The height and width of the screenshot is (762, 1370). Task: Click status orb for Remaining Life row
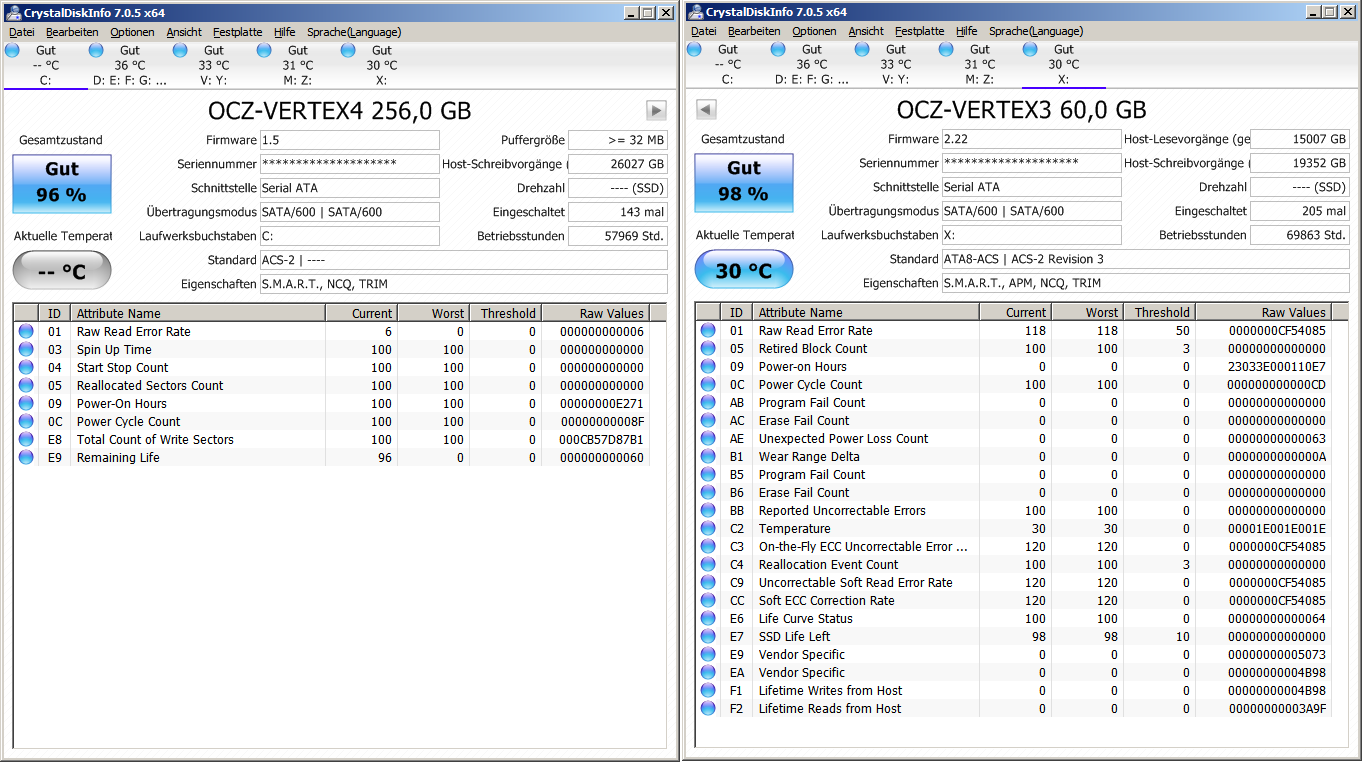tap(26, 457)
